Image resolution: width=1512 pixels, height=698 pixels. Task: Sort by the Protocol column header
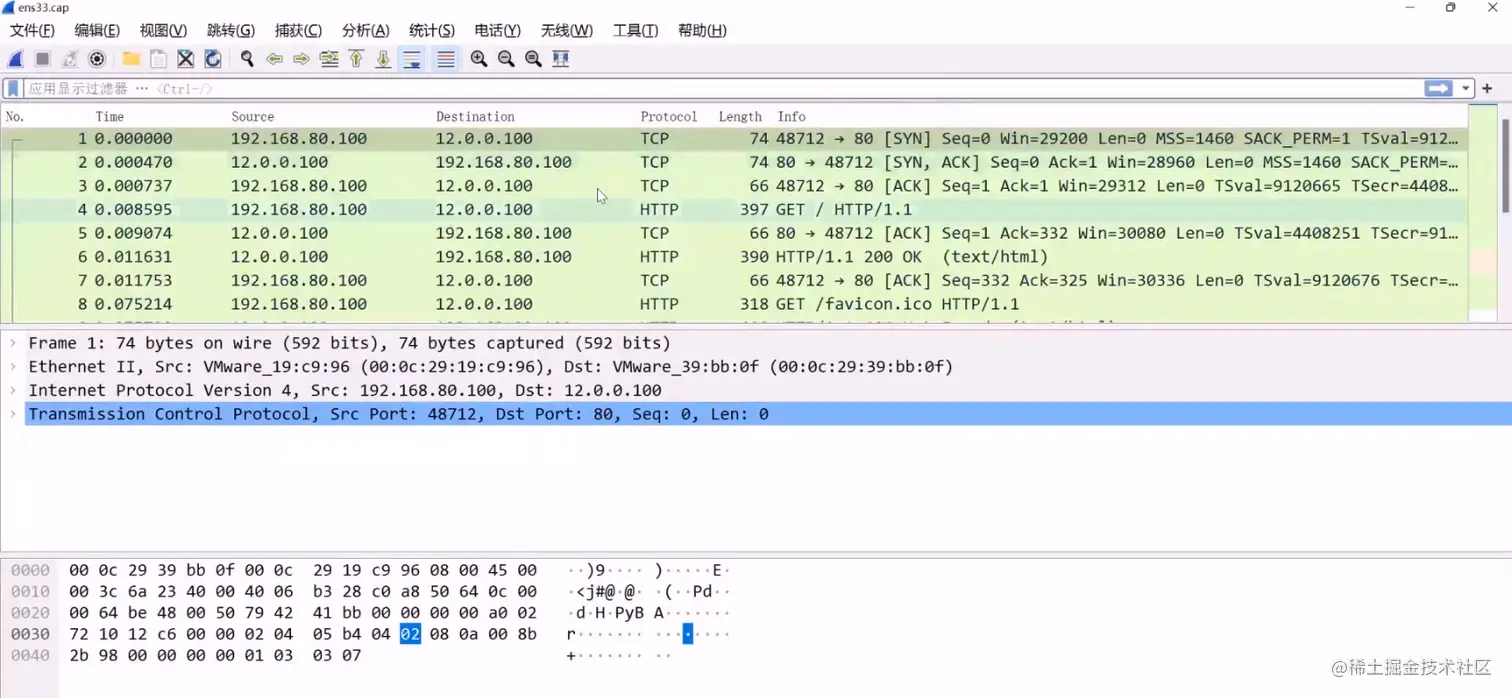pos(669,117)
